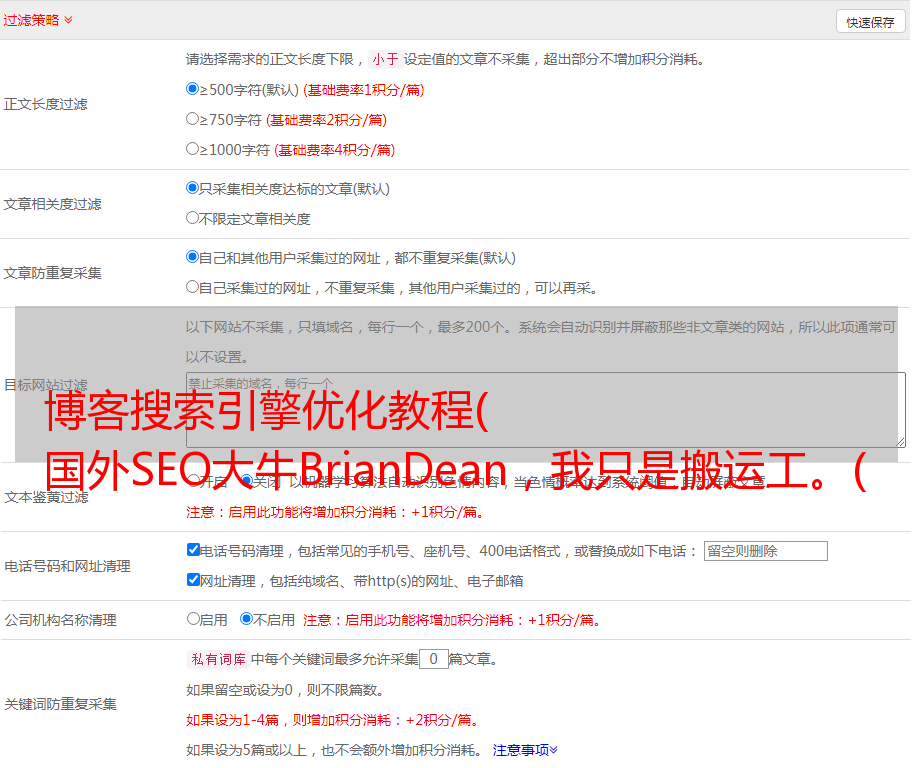Choose 只采集相关度达标的文章(默认) option
Image resolution: width=912 pixels, height=768 pixels.
pos(192,188)
